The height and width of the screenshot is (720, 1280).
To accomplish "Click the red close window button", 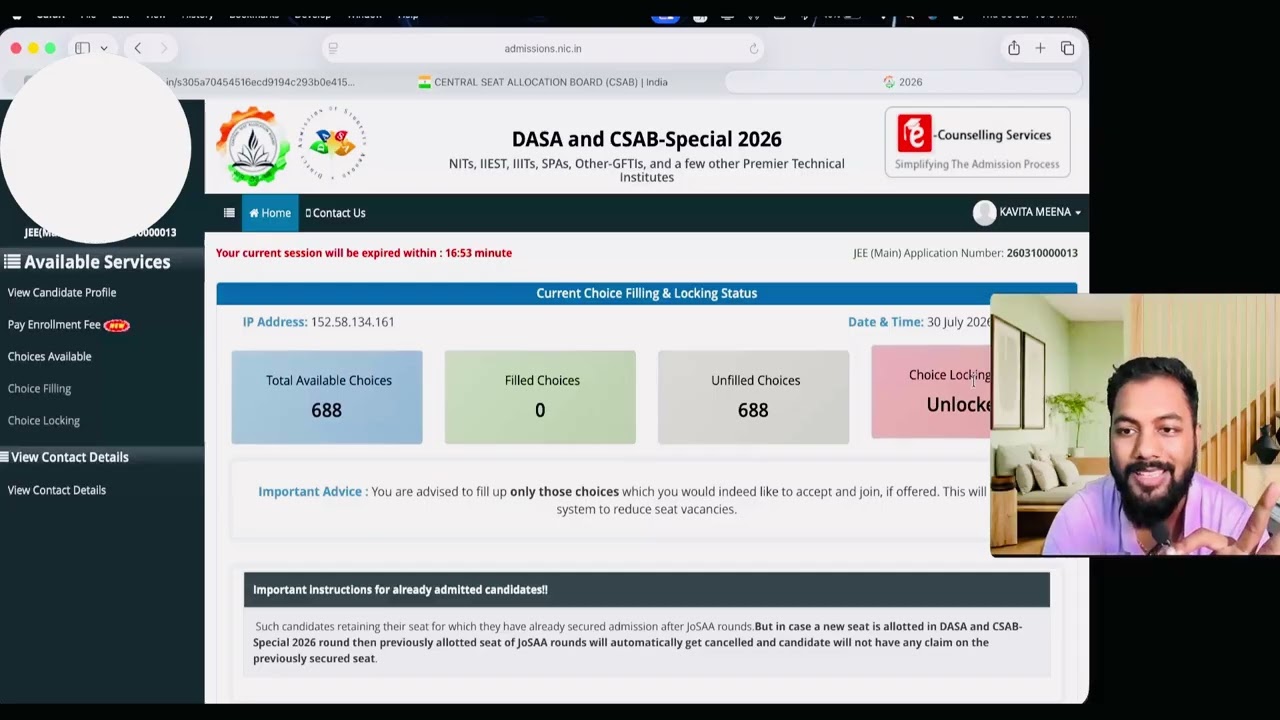I will click(16, 48).
